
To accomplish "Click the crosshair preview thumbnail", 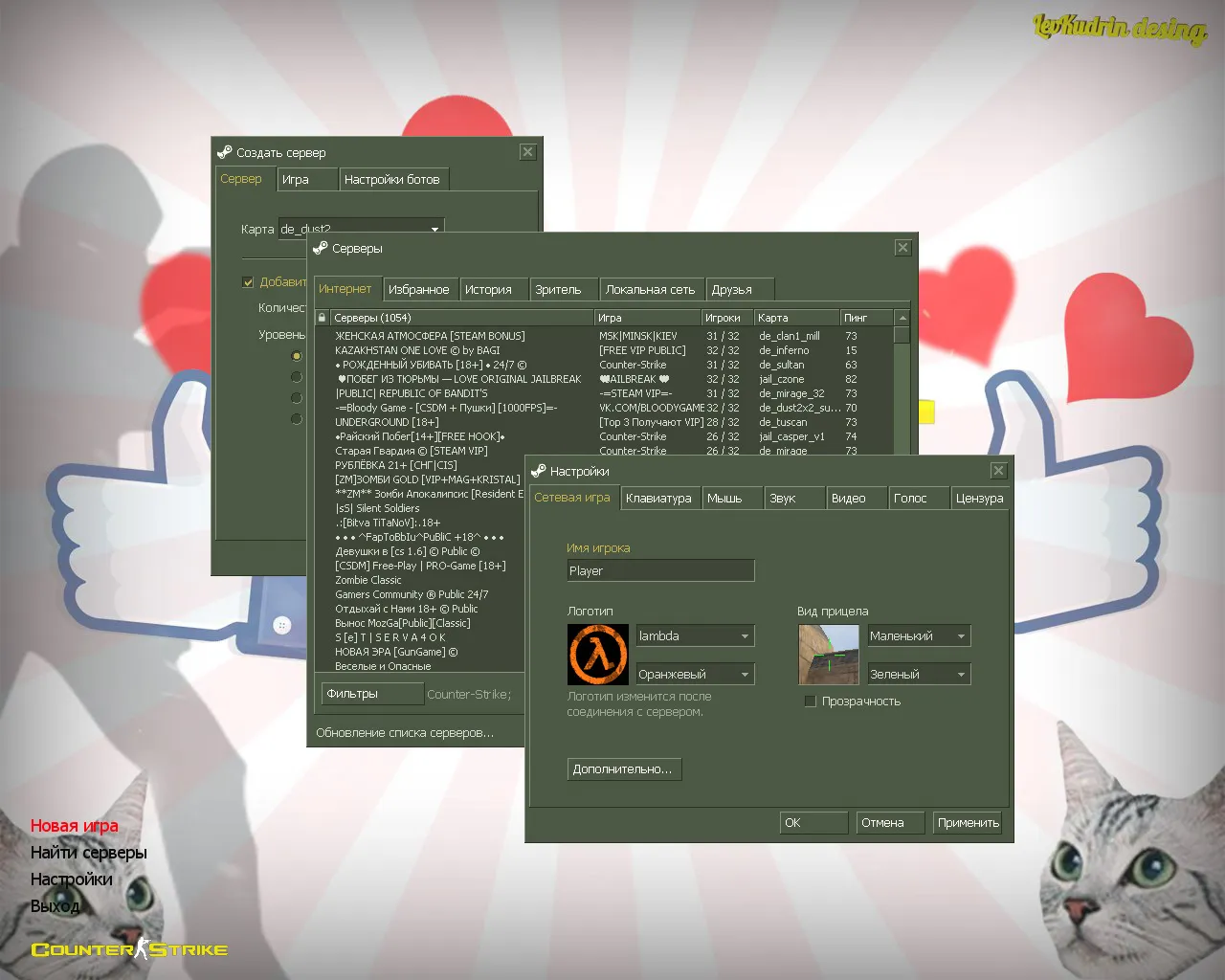I will tap(828, 654).
